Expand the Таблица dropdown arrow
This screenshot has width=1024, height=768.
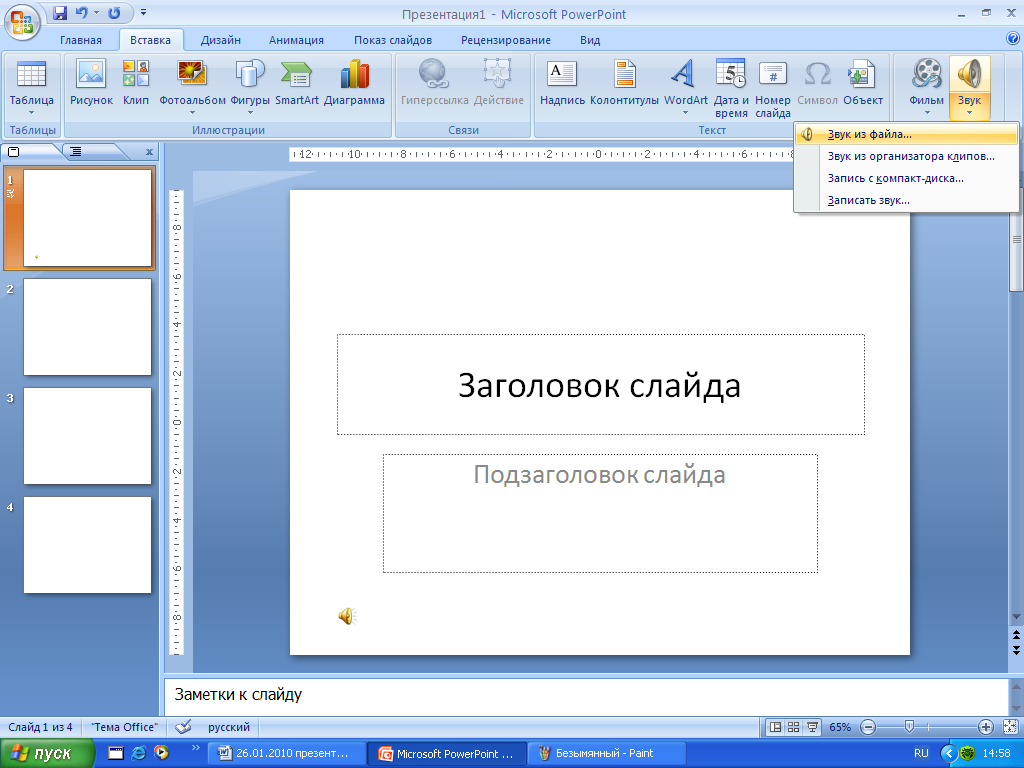coord(31,113)
